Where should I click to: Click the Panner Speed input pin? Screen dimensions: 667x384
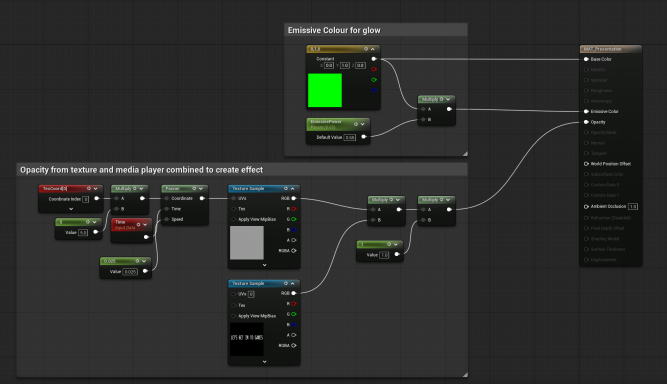pyautogui.click(x=167, y=219)
